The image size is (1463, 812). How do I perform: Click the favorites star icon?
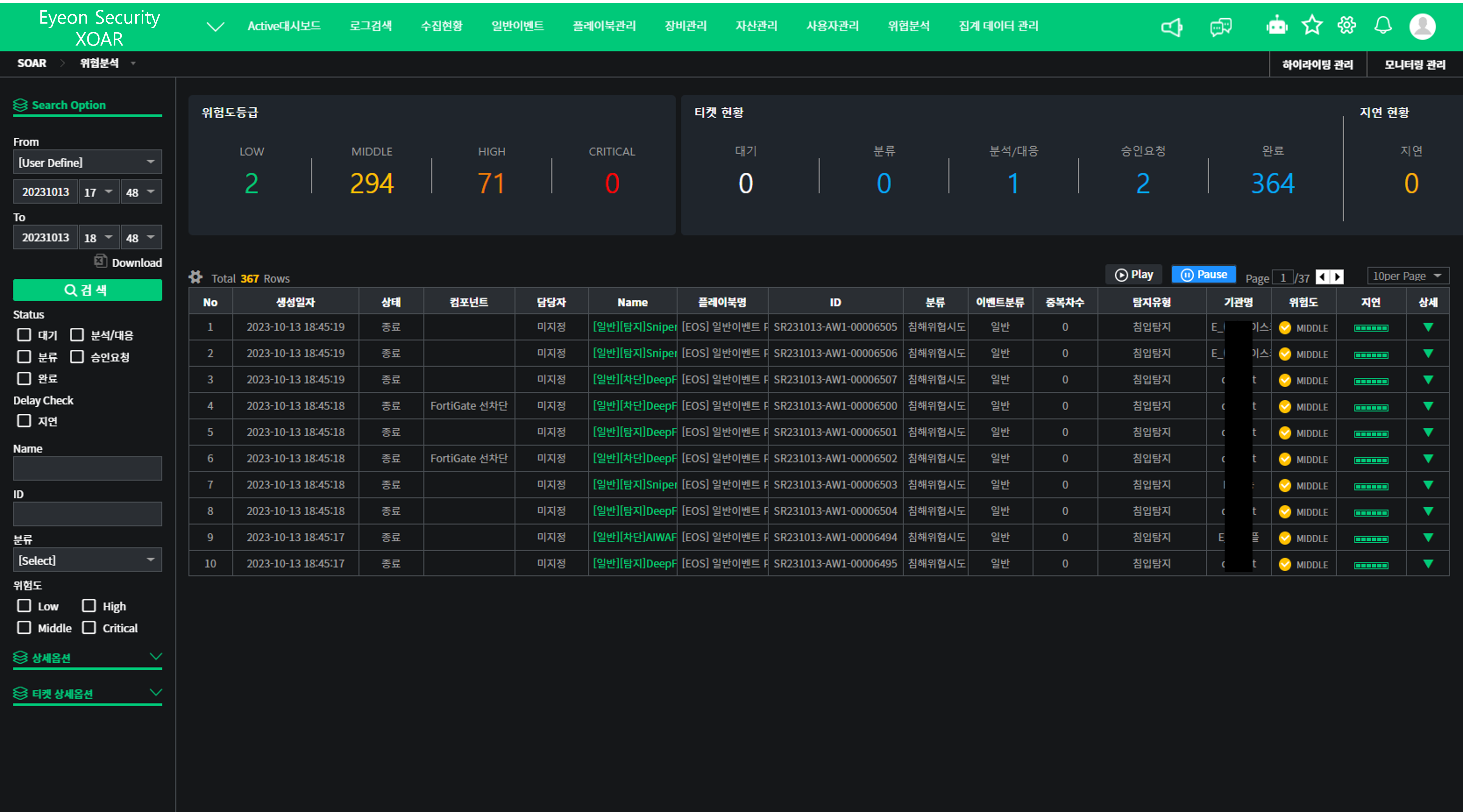(1312, 26)
